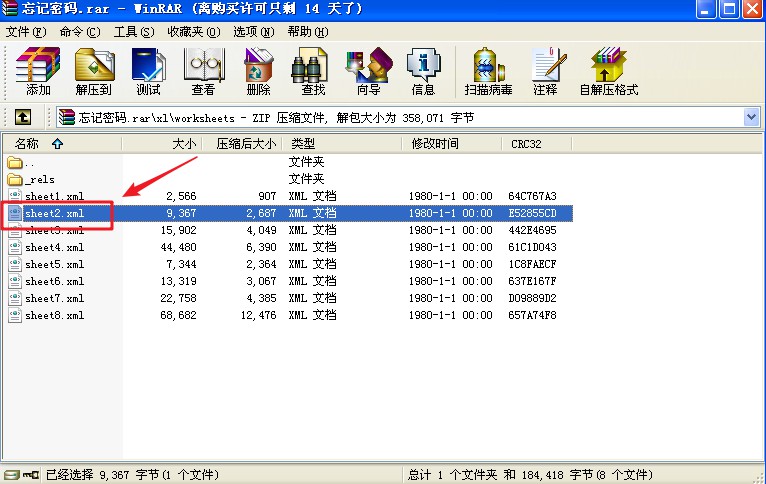Image resolution: width=766 pixels, height=484 pixels.
Task: Click the Info (信息) toolbar icon
Action: click(x=423, y=70)
